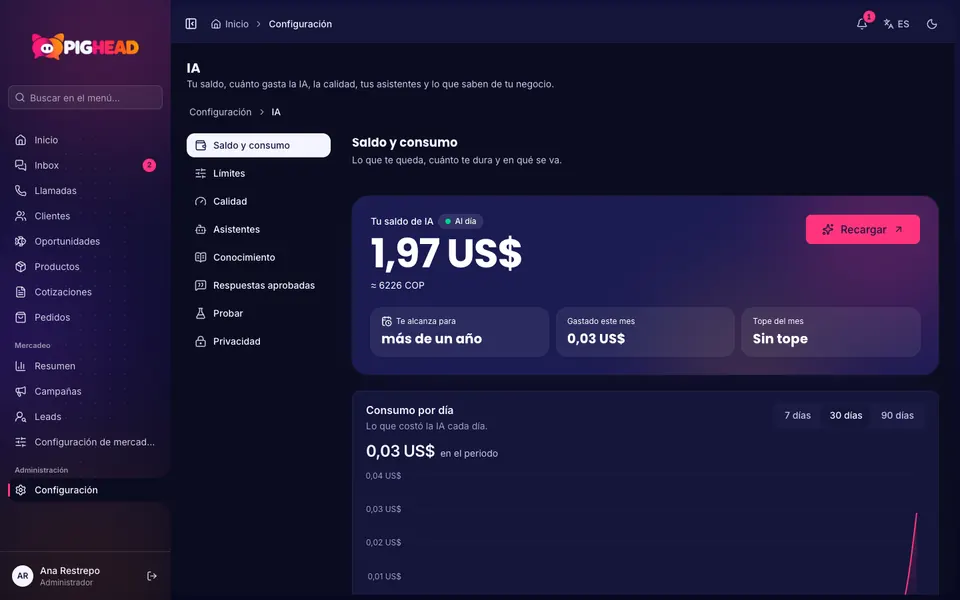Click the Leads person-search icon
This screenshot has width=960, height=600.
pos(21,417)
